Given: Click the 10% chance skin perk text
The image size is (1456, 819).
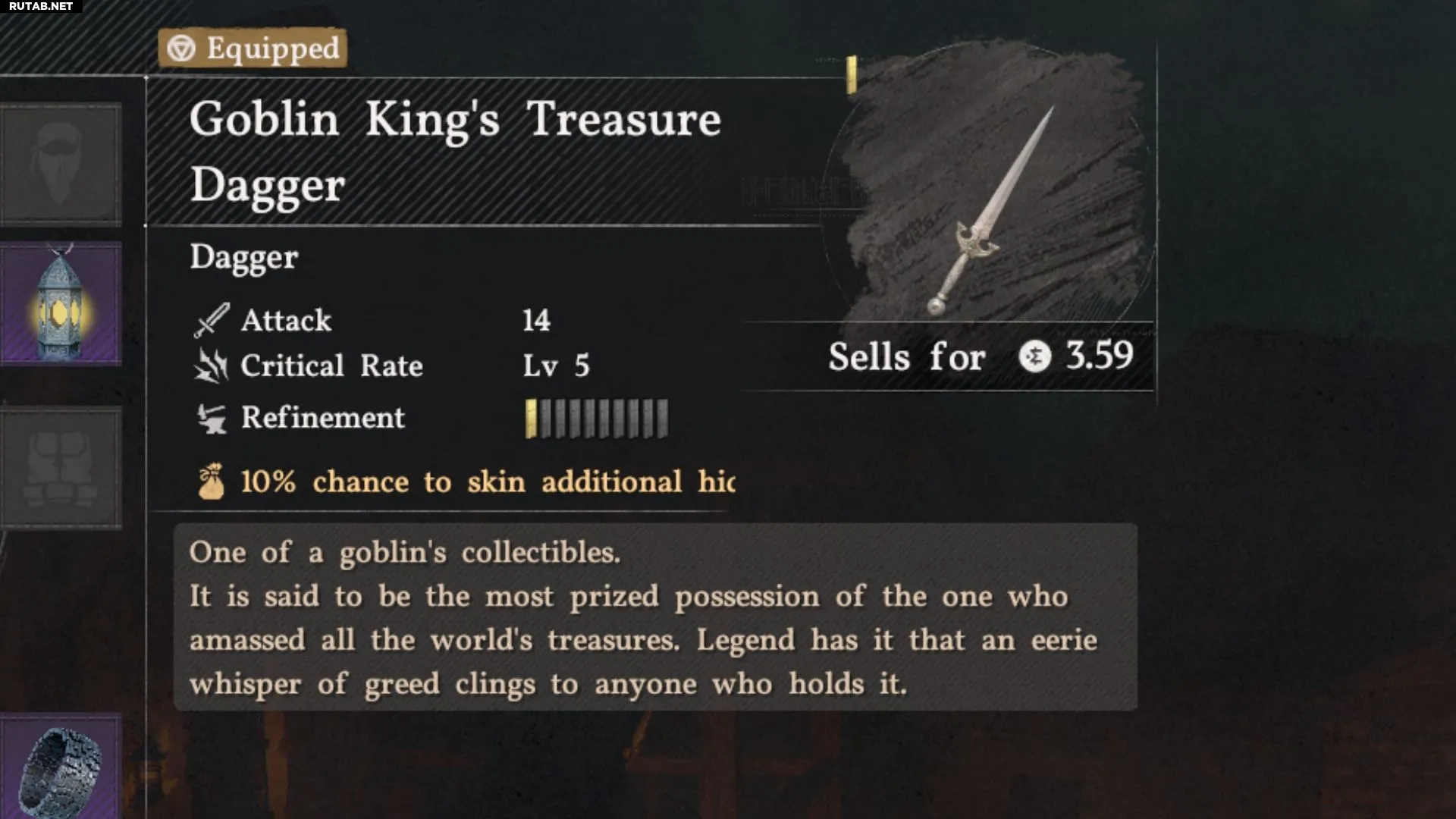Looking at the screenshot, I should tap(487, 482).
